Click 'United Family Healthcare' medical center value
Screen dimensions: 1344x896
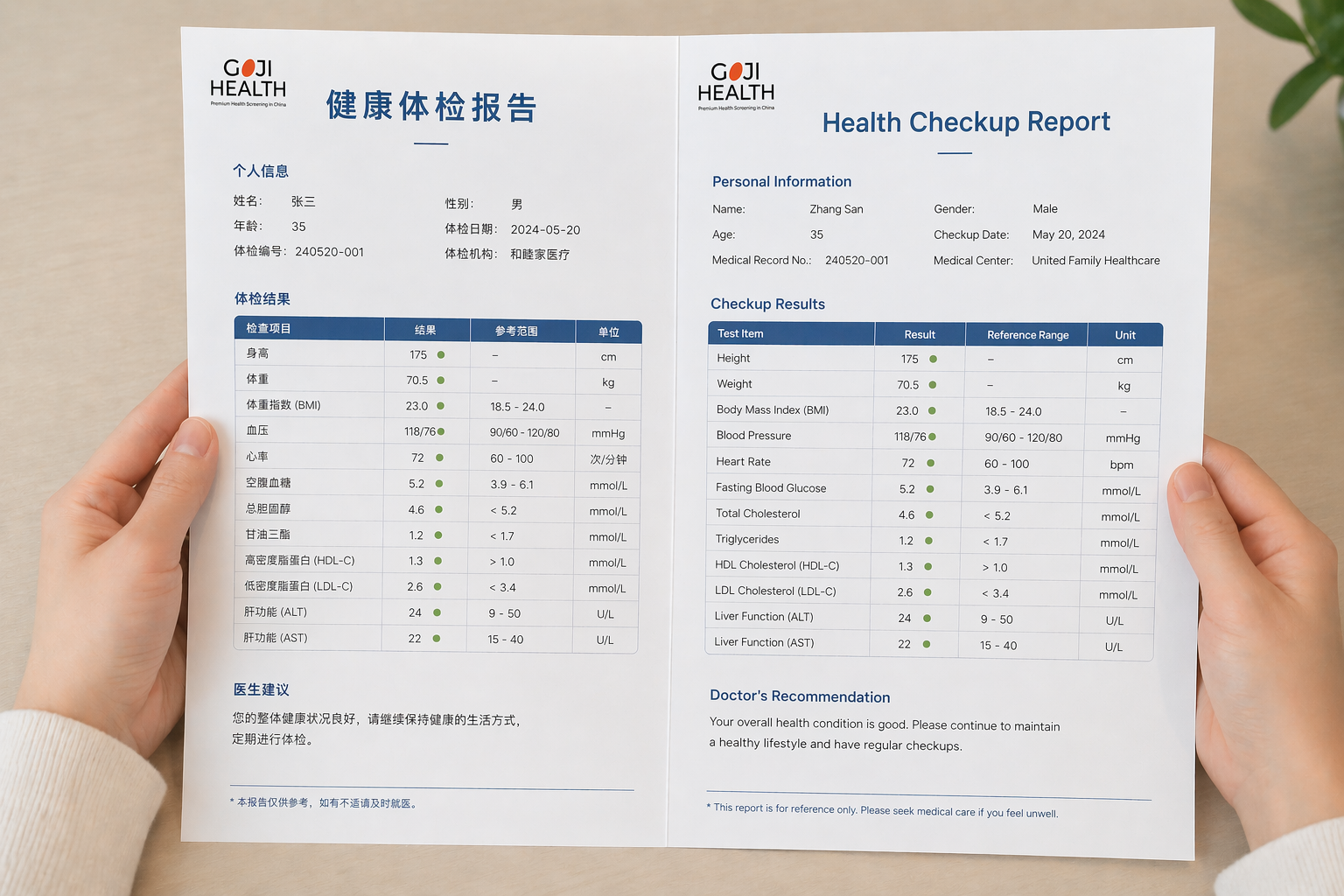point(1095,261)
